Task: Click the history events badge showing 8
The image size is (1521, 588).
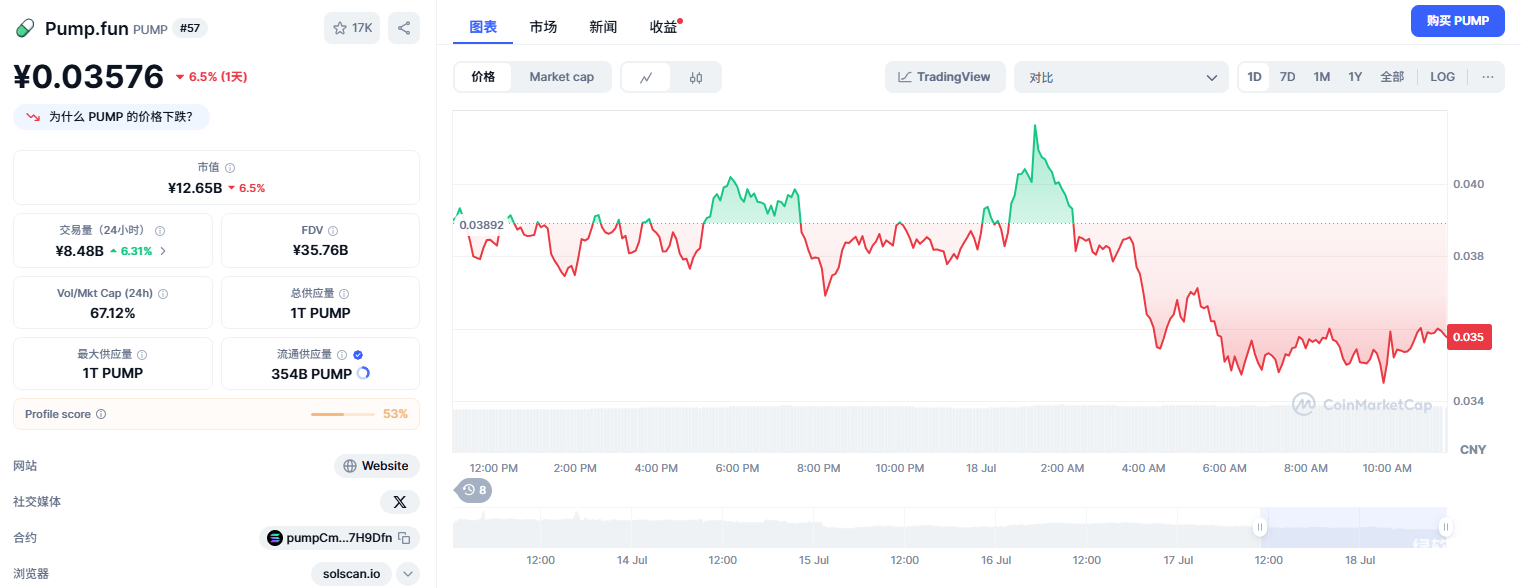Action: click(x=474, y=490)
